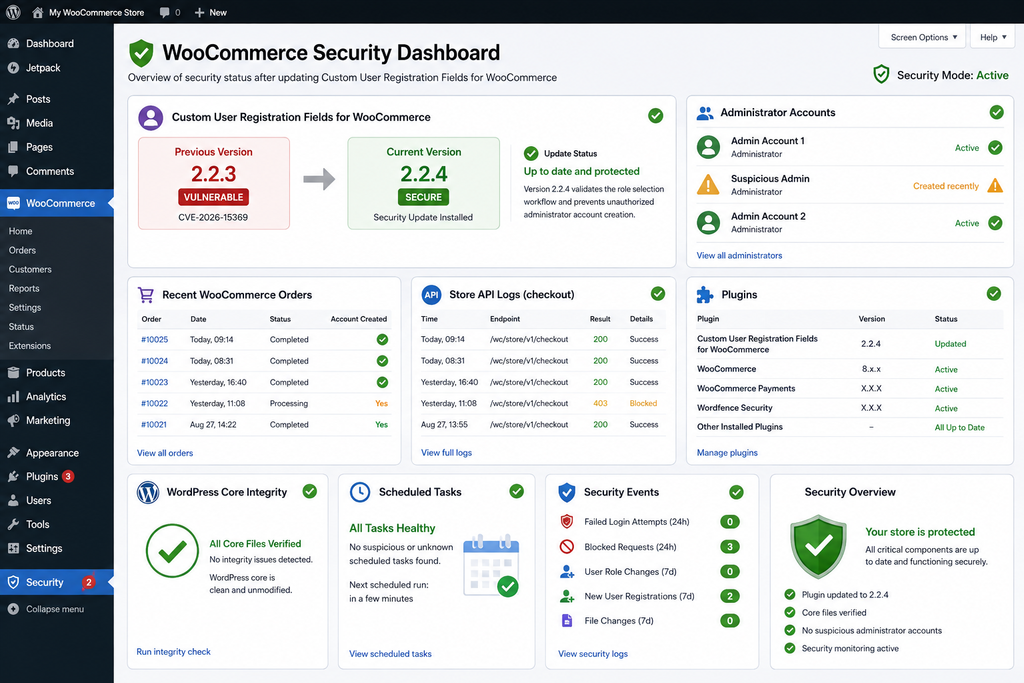Click the New User Registrations count badge 2
The image size is (1024, 683).
click(x=729, y=596)
